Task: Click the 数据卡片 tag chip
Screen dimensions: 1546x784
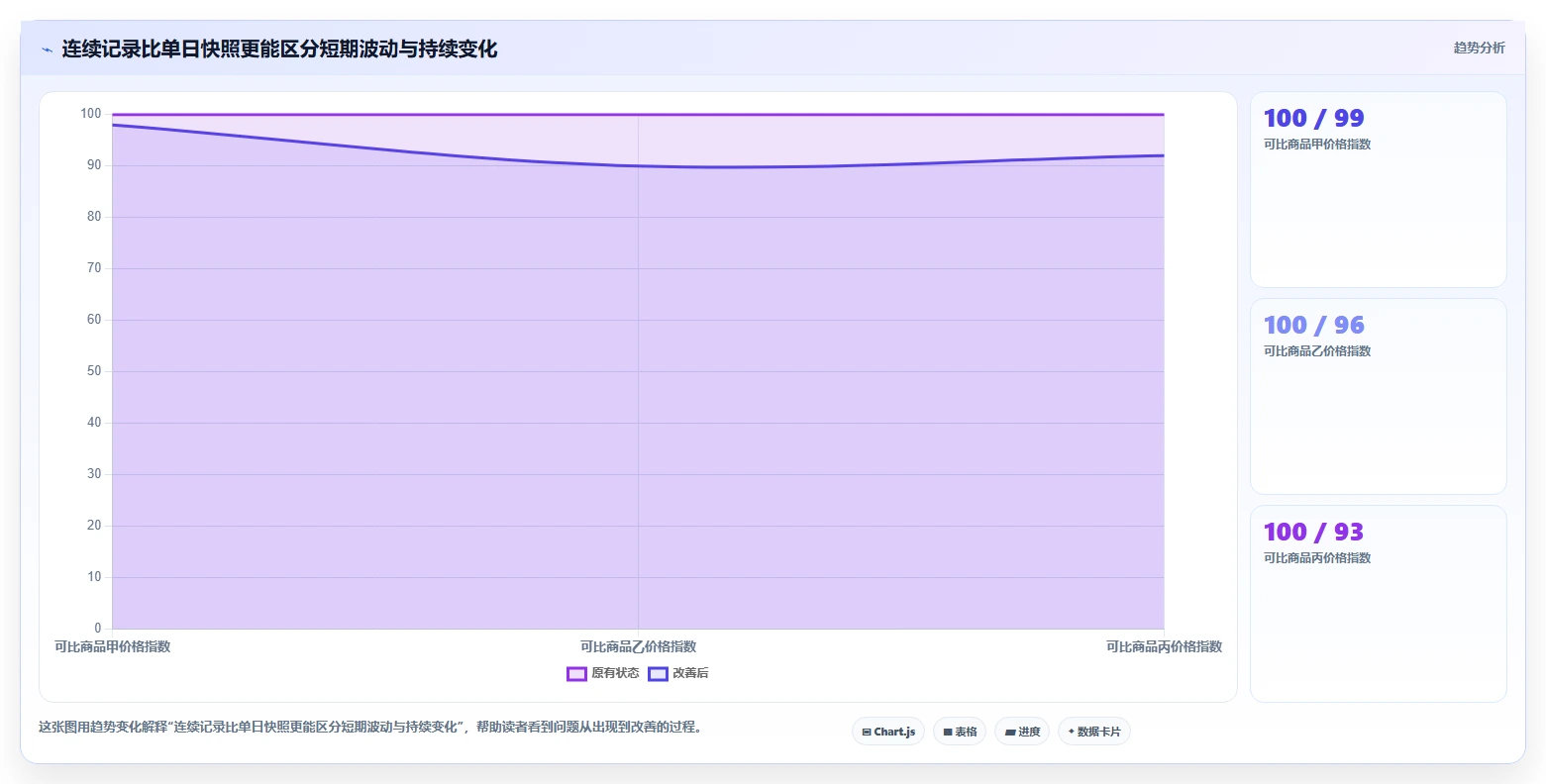Action: [x=1094, y=732]
